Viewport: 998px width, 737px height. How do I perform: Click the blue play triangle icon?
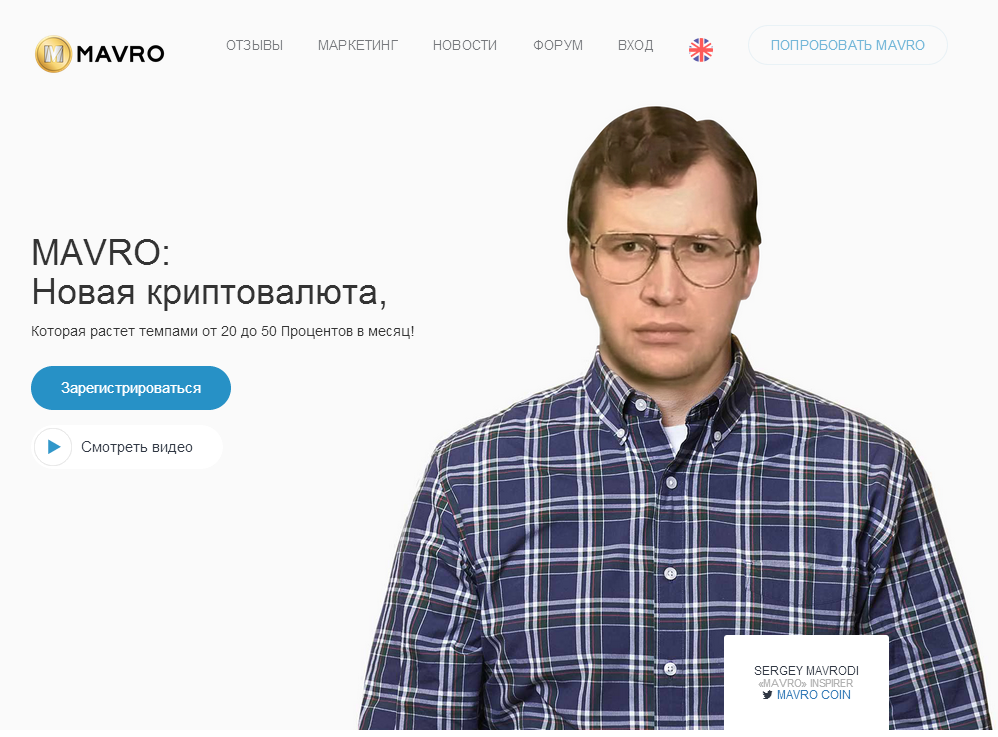(53, 447)
